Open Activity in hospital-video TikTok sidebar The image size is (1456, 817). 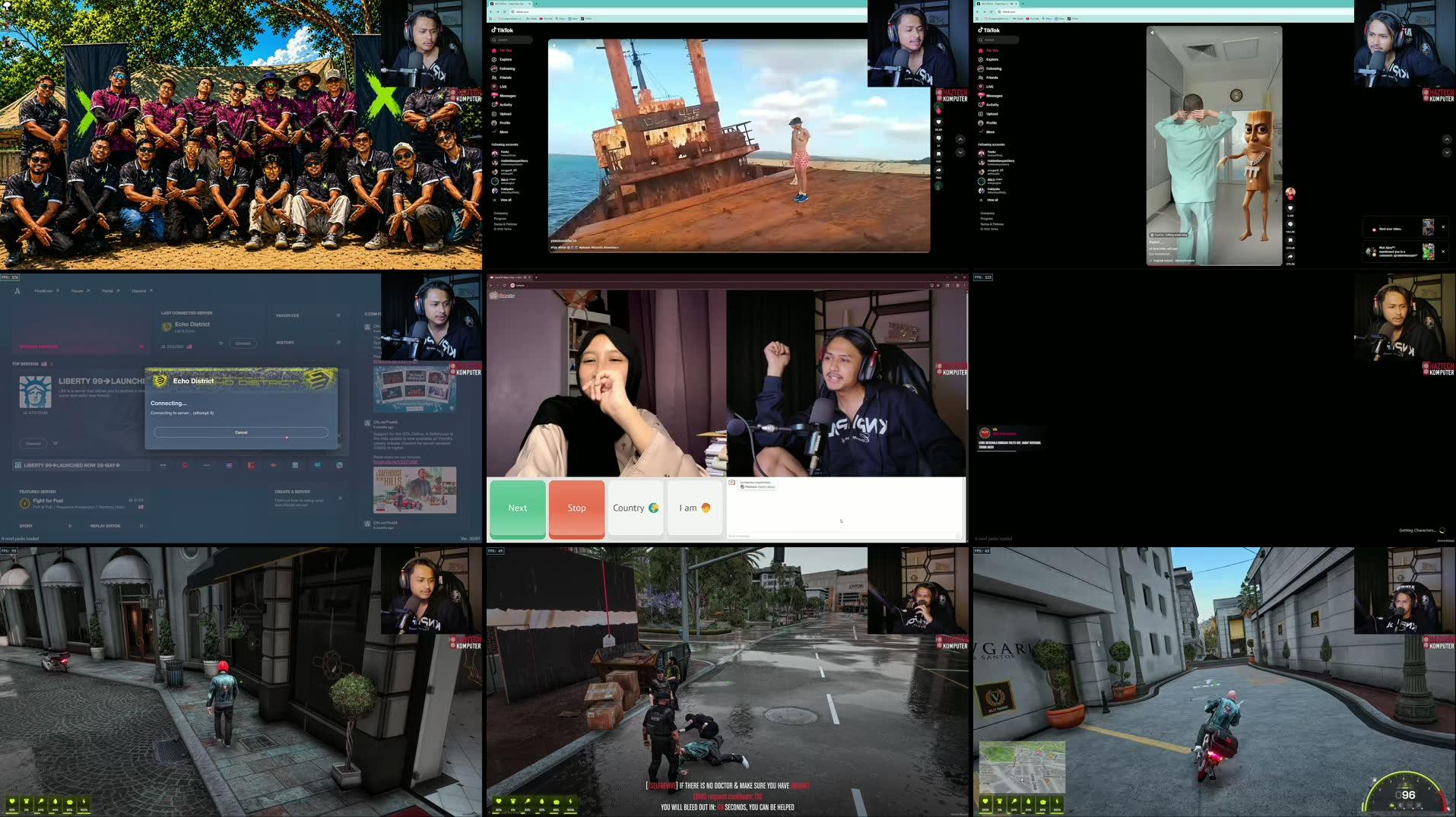click(990, 105)
